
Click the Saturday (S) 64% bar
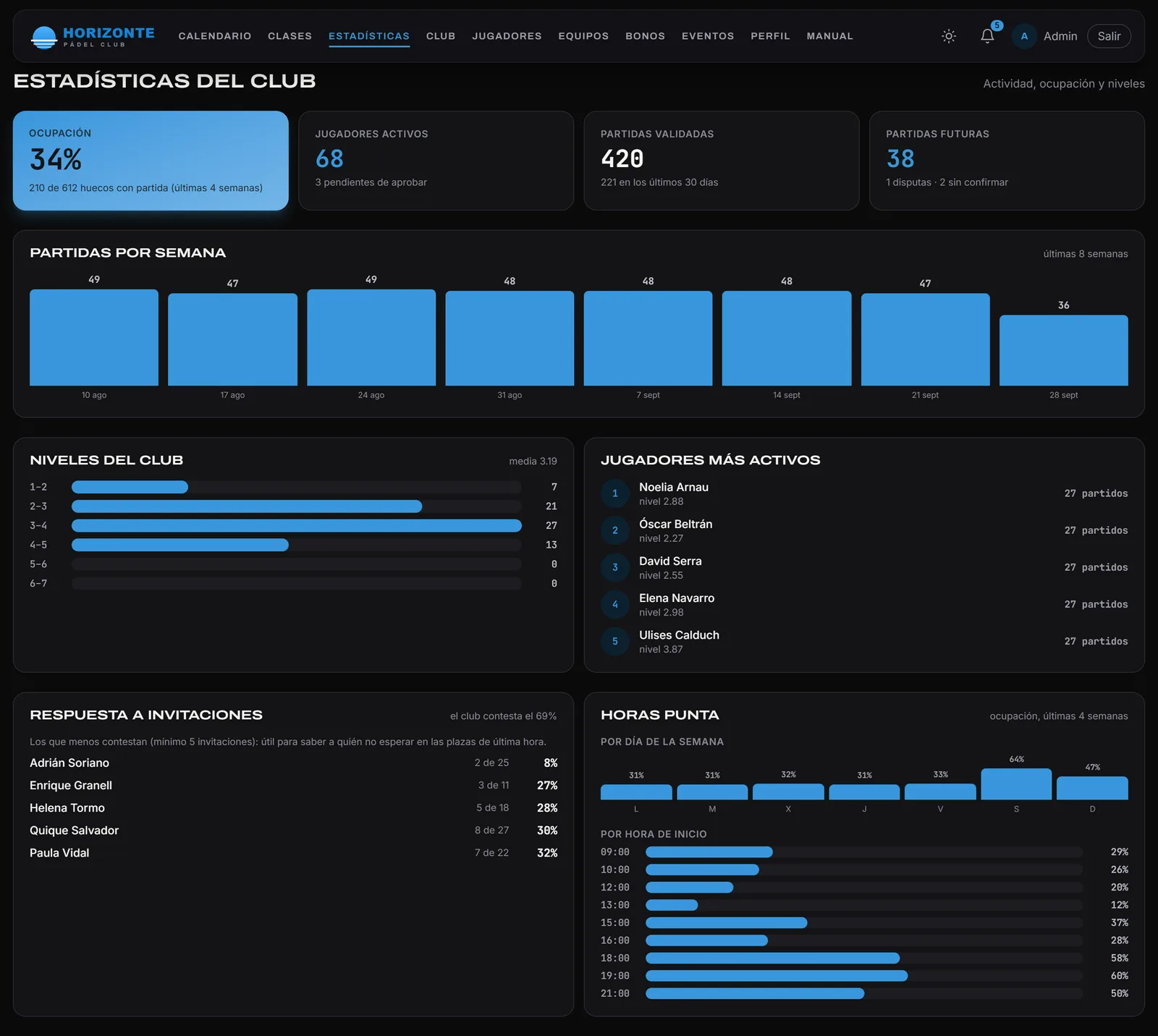coord(1016,784)
